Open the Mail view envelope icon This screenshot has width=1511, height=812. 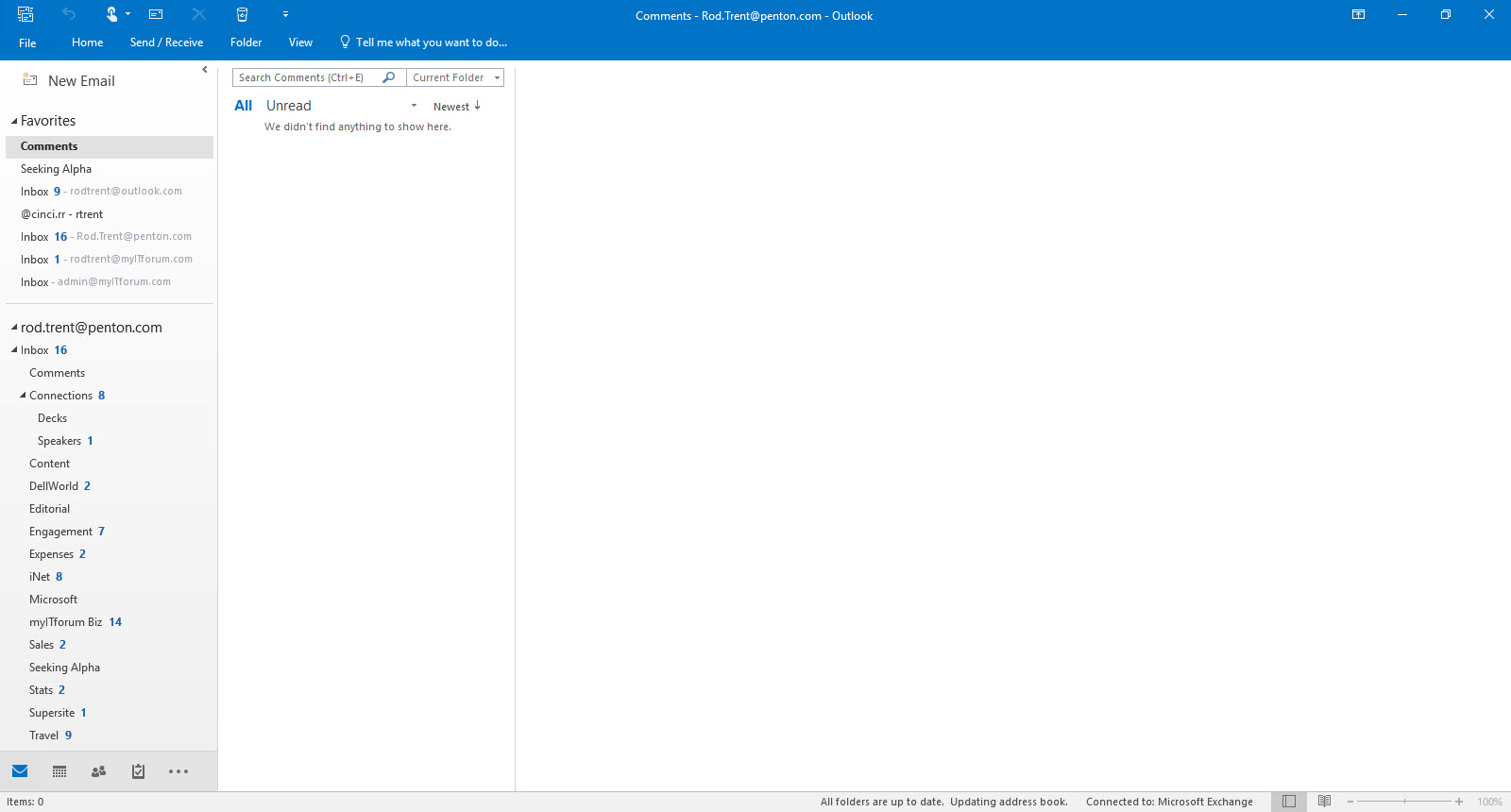(x=20, y=771)
